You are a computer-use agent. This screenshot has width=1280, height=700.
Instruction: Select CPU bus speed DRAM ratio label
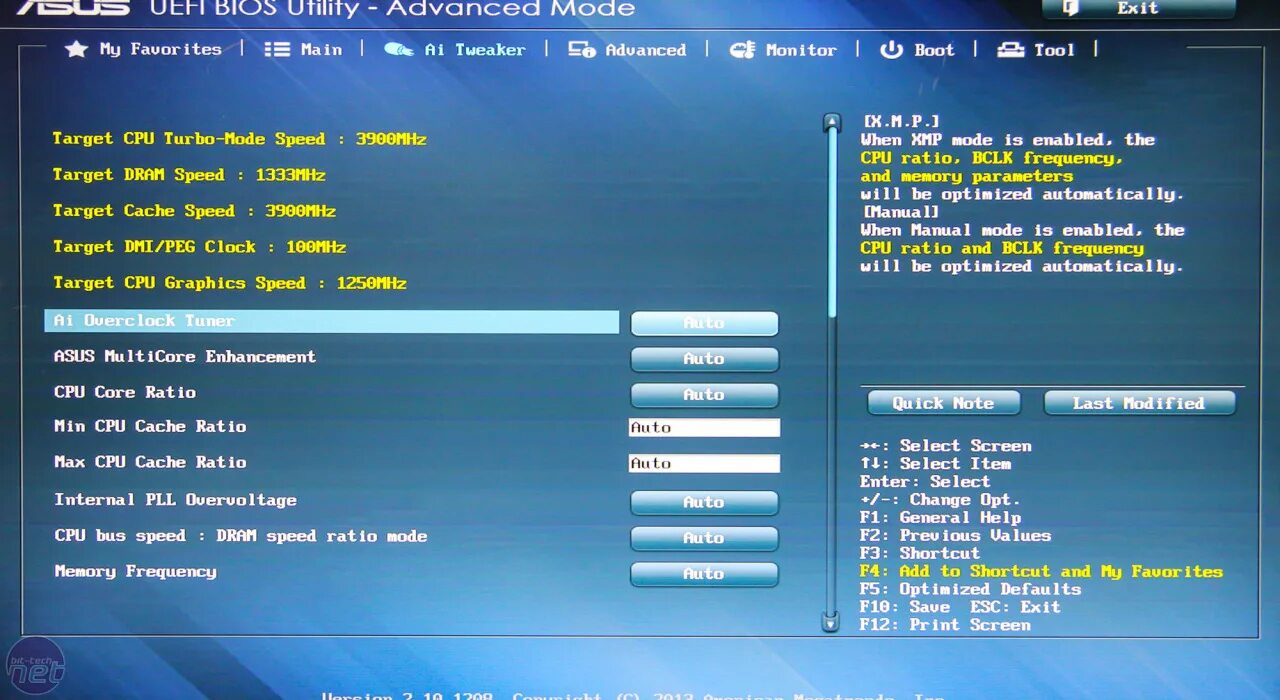pyautogui.click(x=240, y=537)
